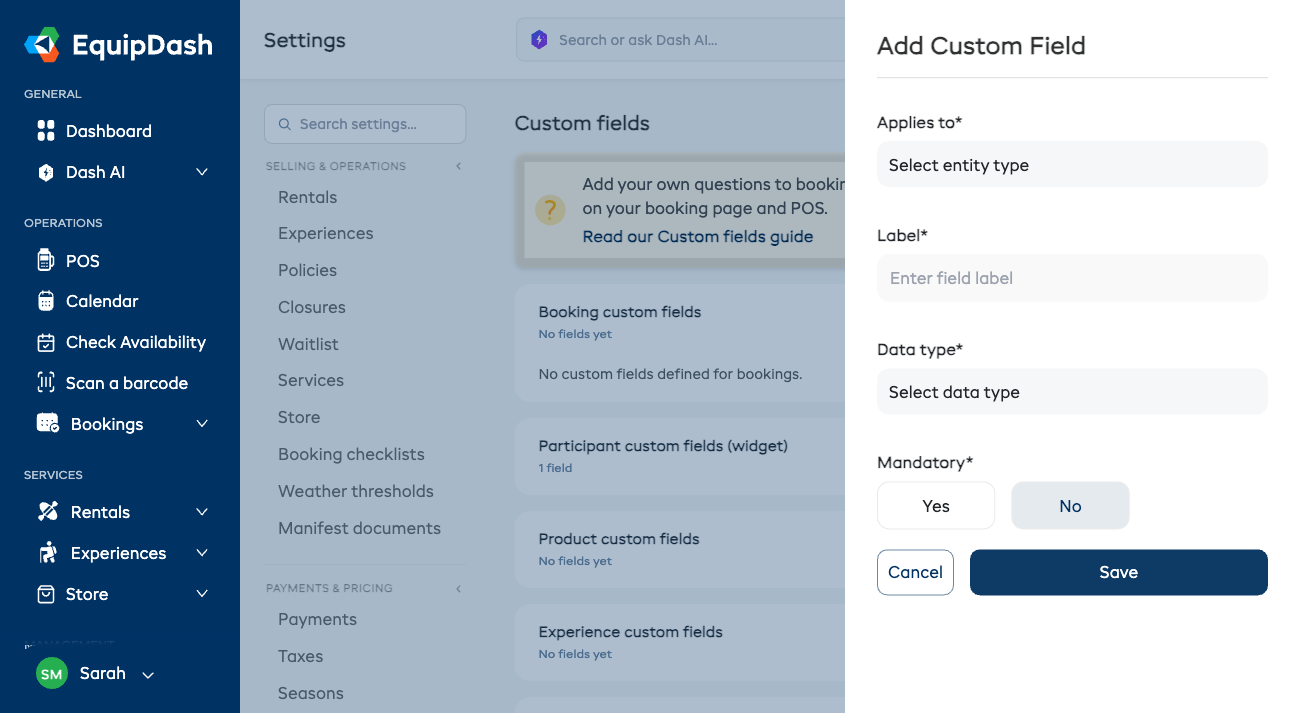Expand the Bookings submenu chevron

202,424
